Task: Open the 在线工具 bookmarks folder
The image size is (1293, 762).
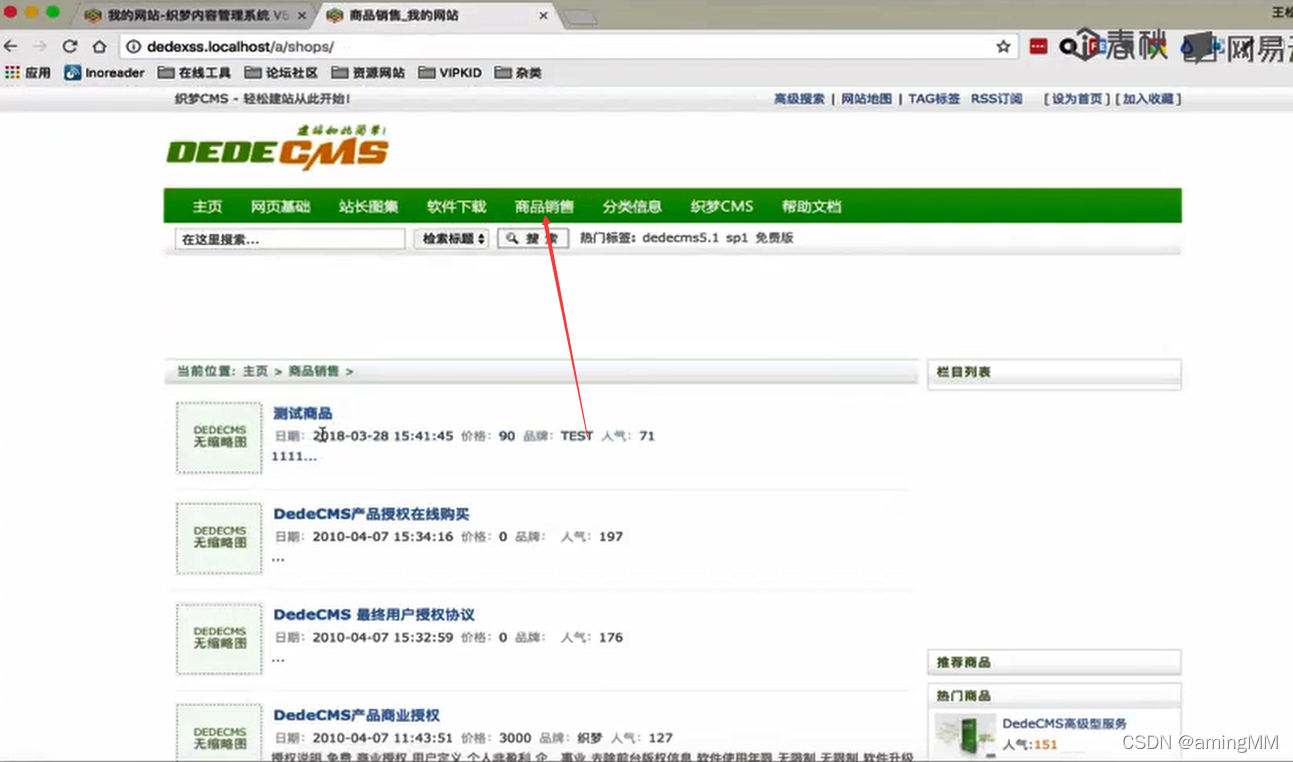Action: click(x=193, y=72)
